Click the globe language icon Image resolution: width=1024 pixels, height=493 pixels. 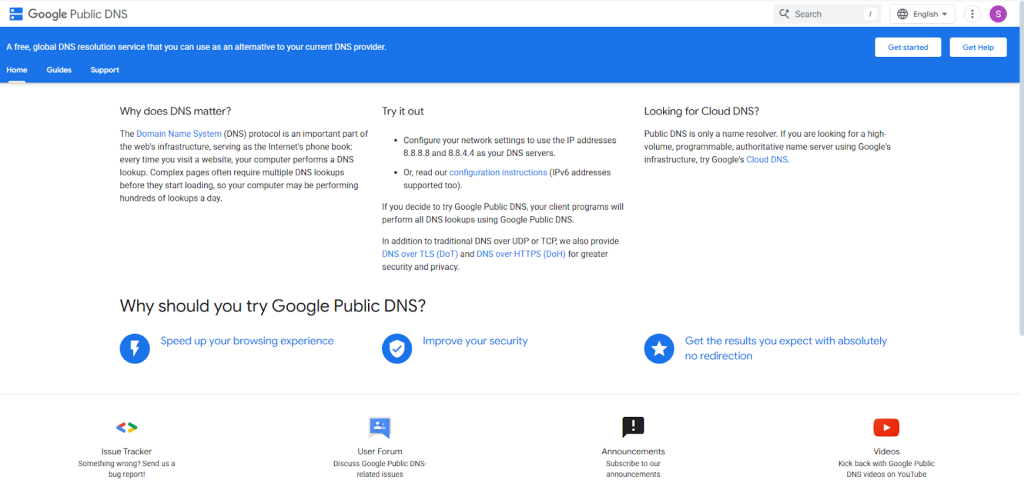(903, 14)
